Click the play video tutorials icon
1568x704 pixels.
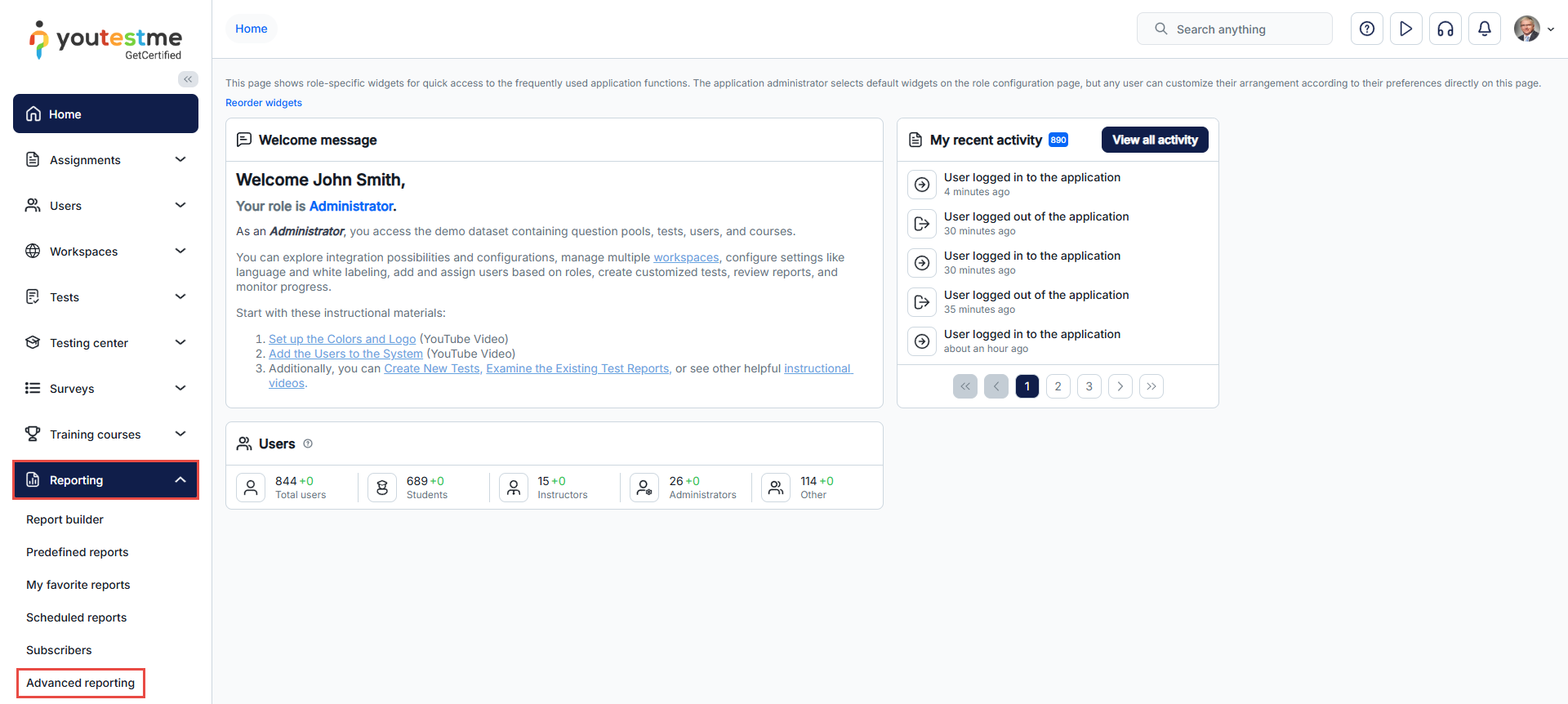click(x=1405, y=29)
